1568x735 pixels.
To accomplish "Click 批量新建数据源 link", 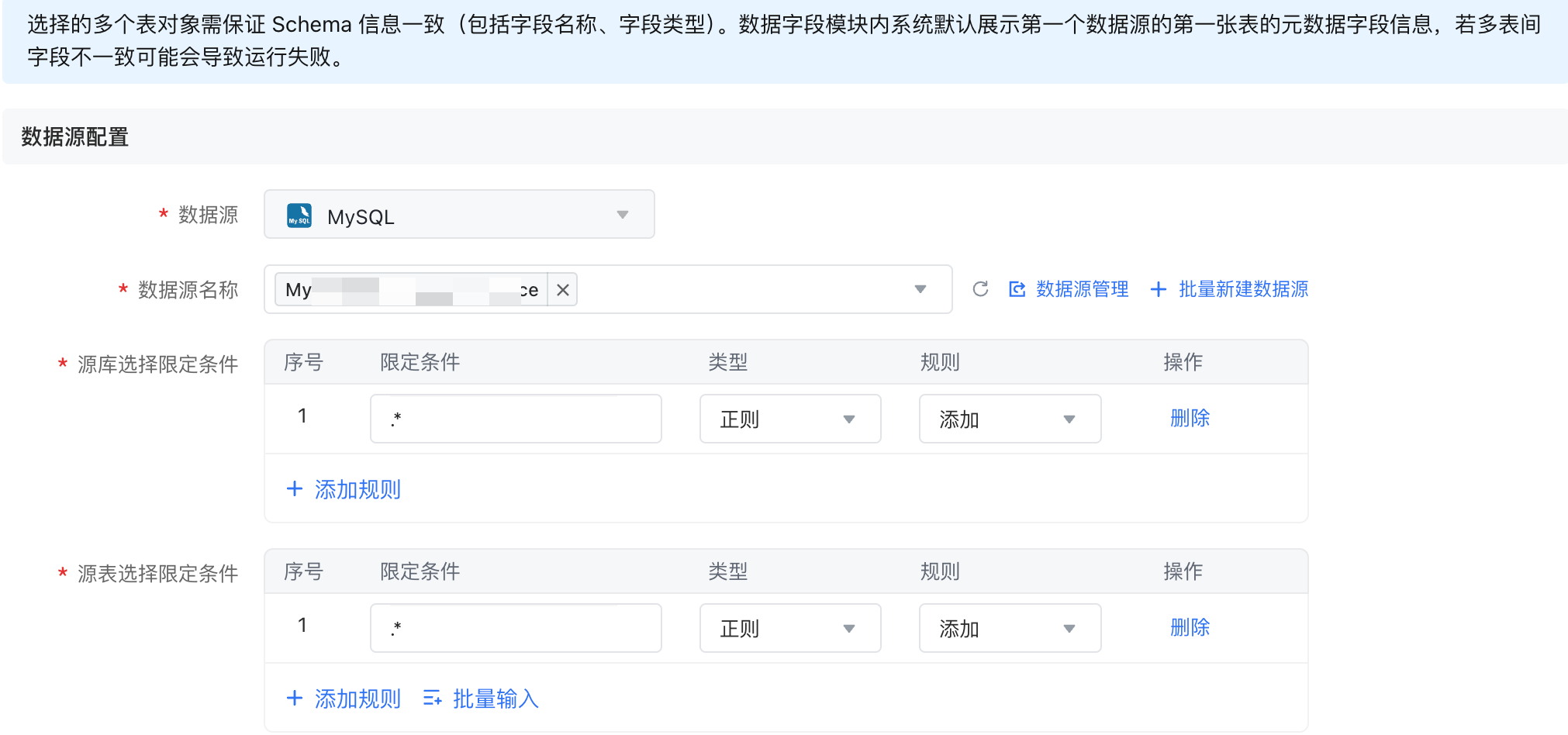I will click(x=1243, y=289).
